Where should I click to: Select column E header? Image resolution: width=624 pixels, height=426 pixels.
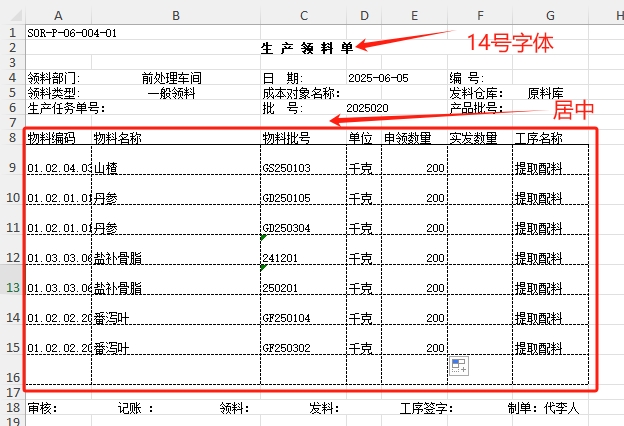pyautogui.click(x=415, y=16)
